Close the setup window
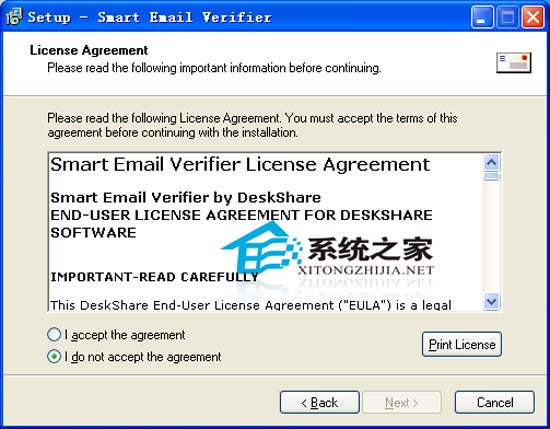This screenshot has width=550, height=429. (x=533, y=17)
